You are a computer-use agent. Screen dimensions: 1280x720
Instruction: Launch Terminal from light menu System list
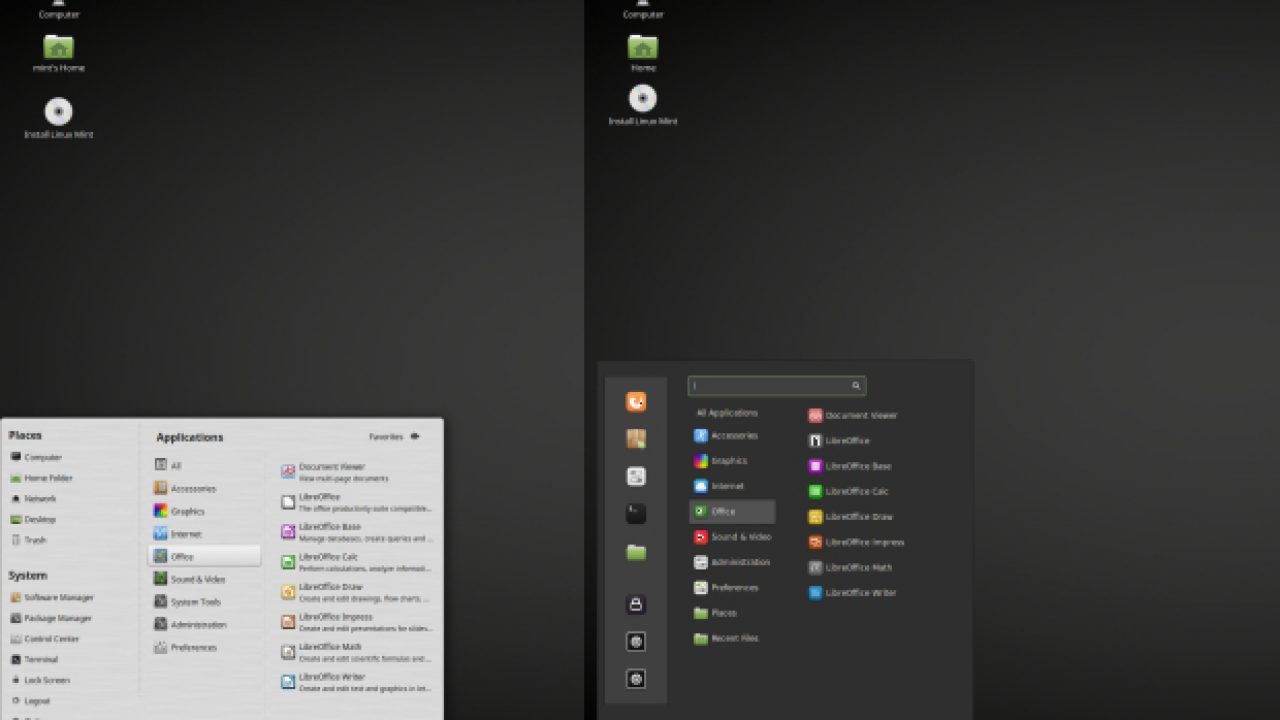coord(34,660)
